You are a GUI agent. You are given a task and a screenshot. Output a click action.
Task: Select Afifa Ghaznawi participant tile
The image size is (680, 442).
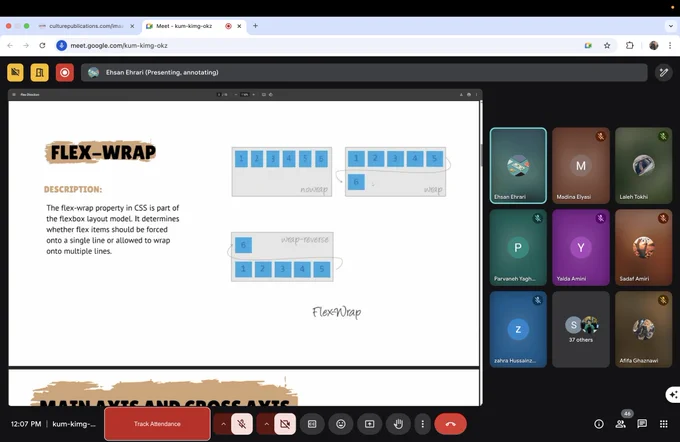tap(644, 329)
